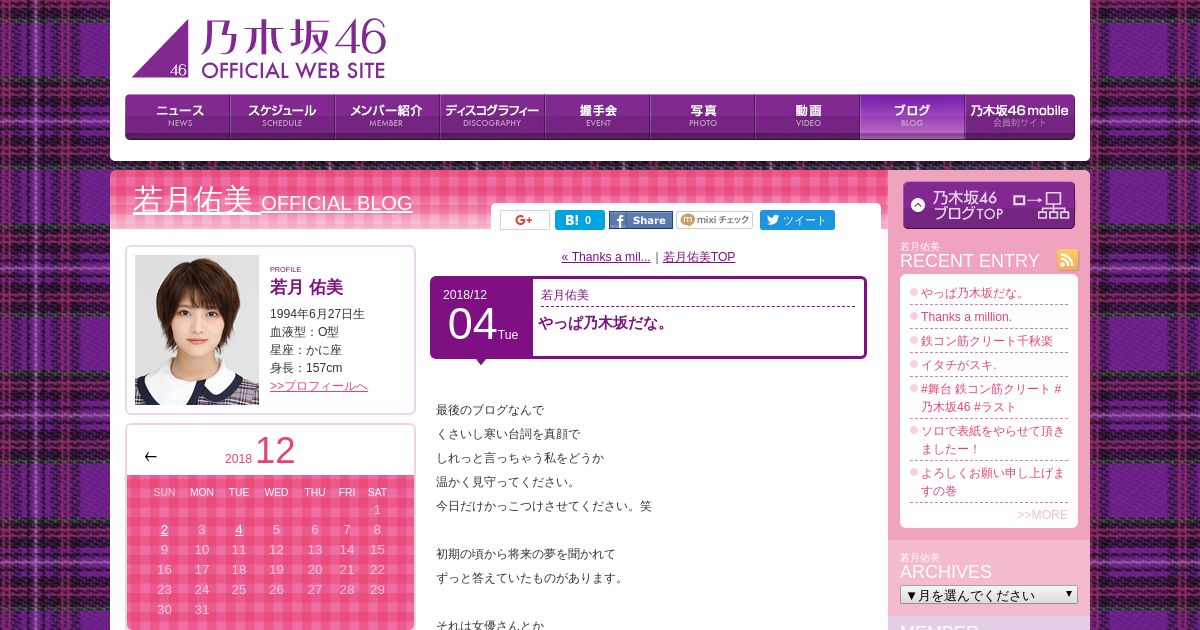Click author name 若月佑美 above post title
The width and height of the screenshot is (1200, 630).
565,295
